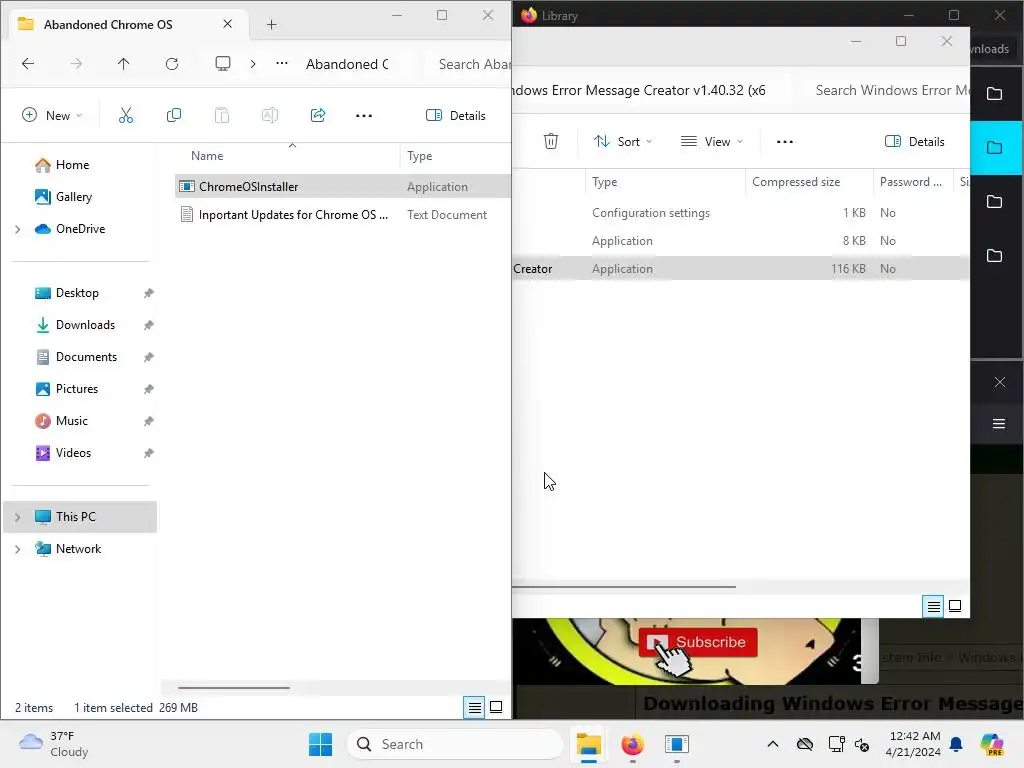The width and height of the screenshot is (1024, 768).
Task: Click the Paste icon in Abandoned Chrome OS toolbar
Action: tap(221, 116)
